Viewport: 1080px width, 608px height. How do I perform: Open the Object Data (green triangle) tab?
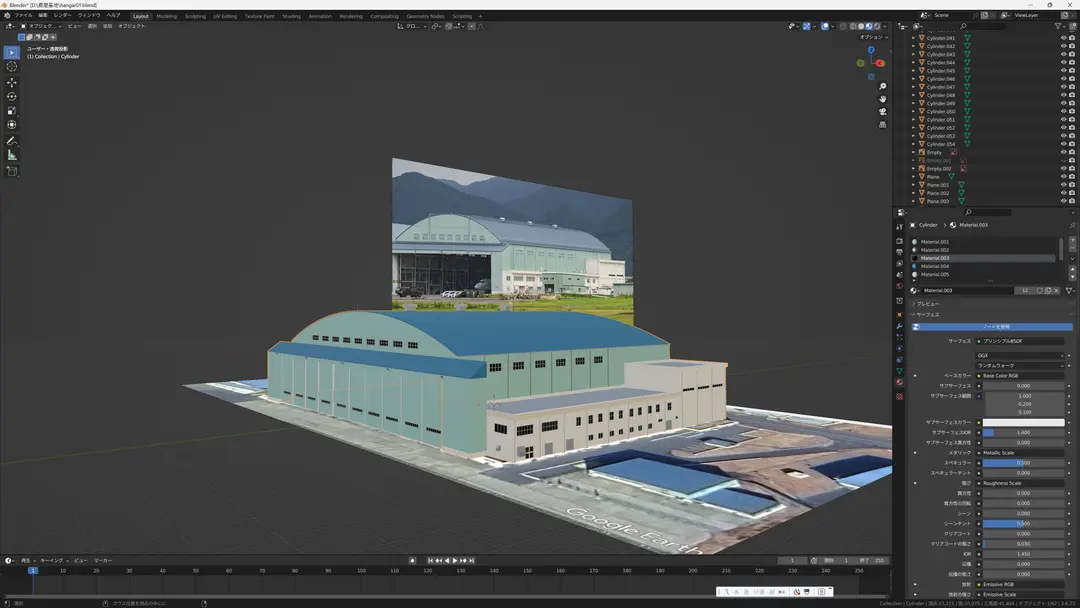(900, 371)
